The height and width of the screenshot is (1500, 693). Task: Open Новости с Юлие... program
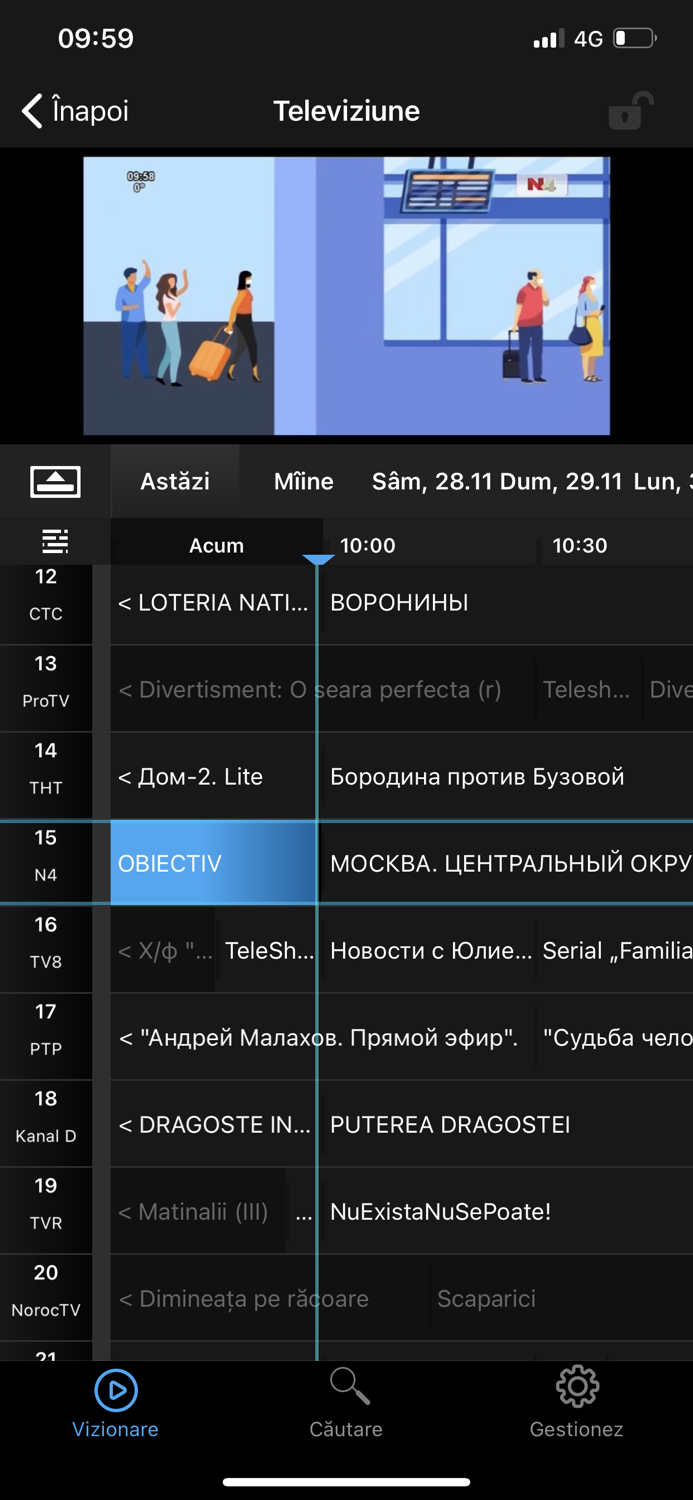428,950
